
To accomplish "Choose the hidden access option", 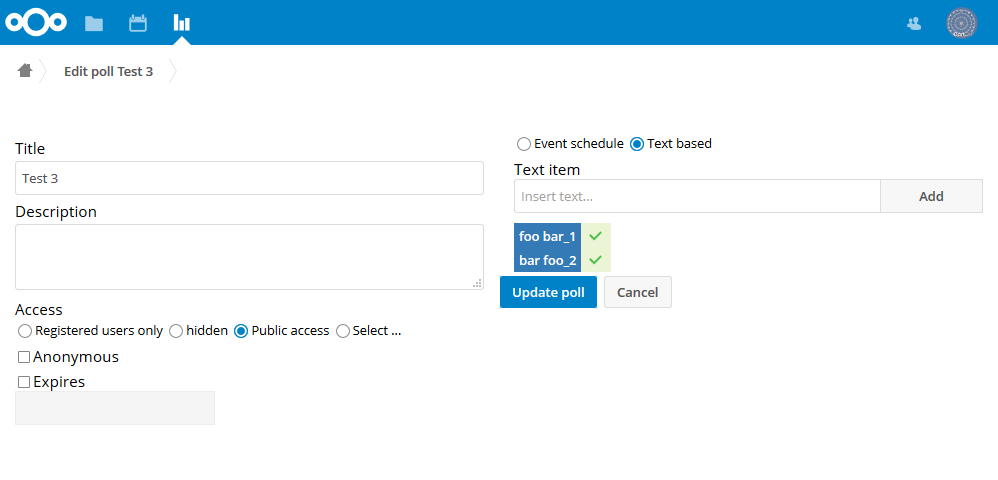I will (x=176, y=331).
